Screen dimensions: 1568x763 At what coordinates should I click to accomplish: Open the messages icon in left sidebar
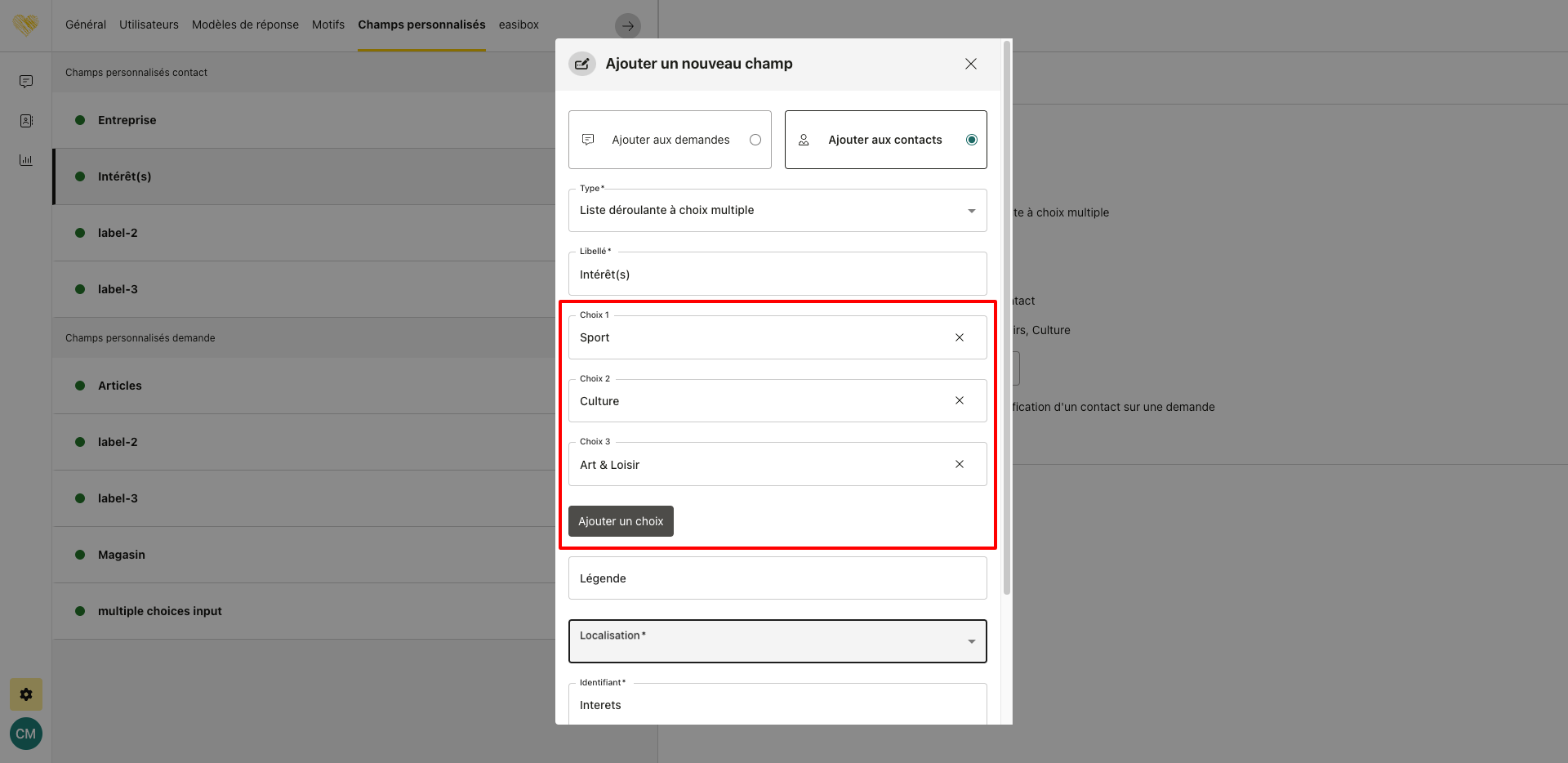26,82
